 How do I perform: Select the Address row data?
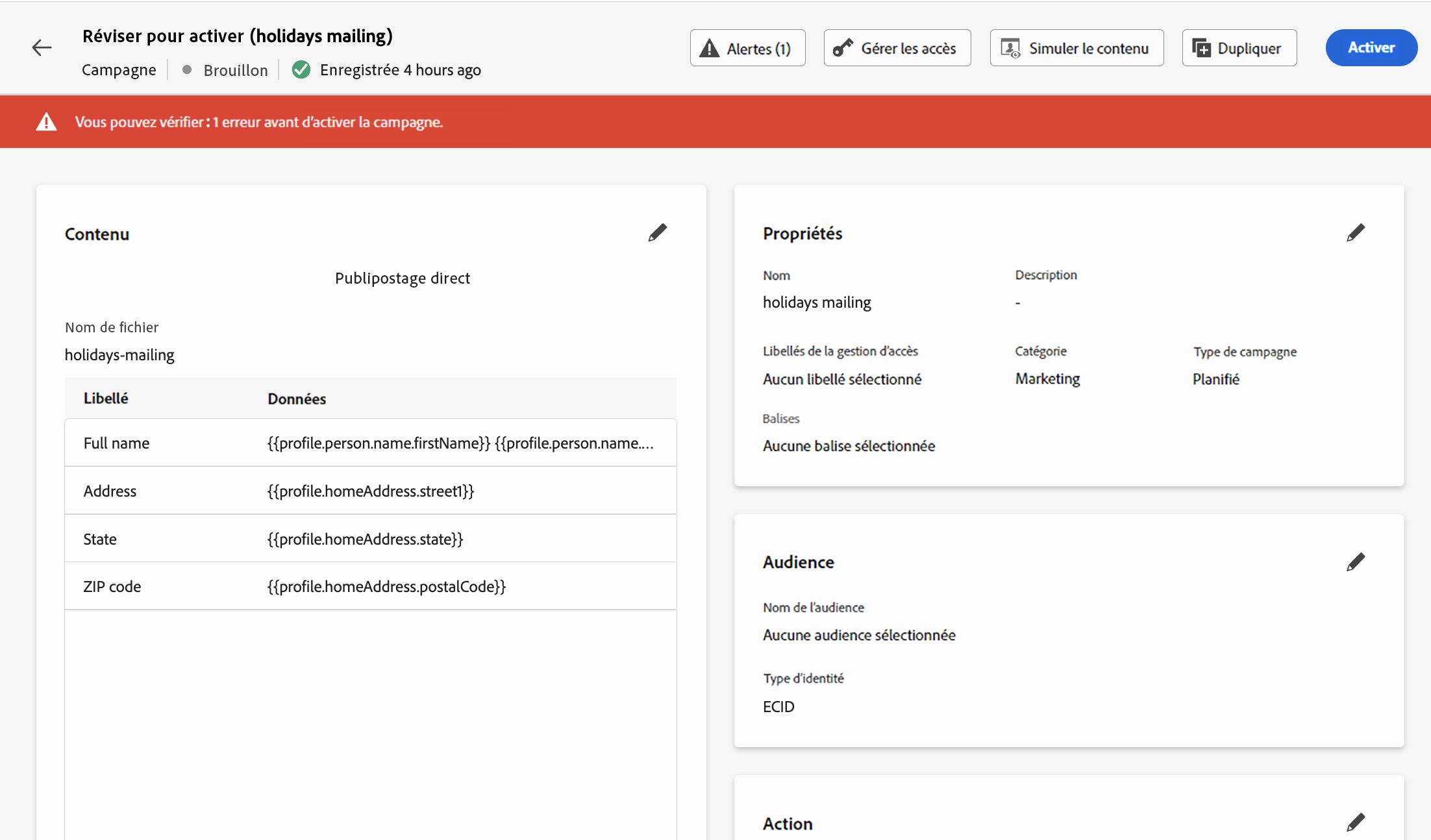click(371, 491)
